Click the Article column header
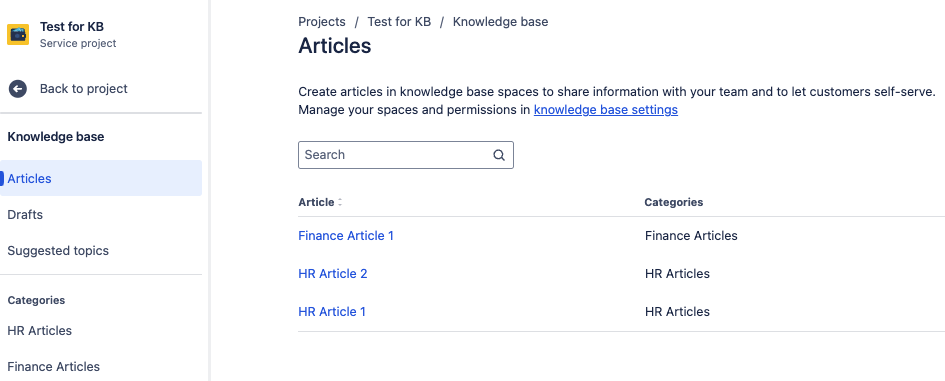945x381 pixels. pyautogui.click(x=316, y=202)
